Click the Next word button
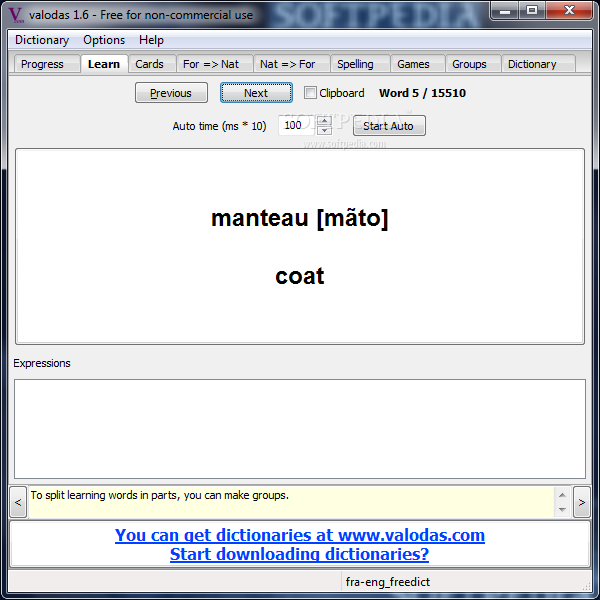 256,93
